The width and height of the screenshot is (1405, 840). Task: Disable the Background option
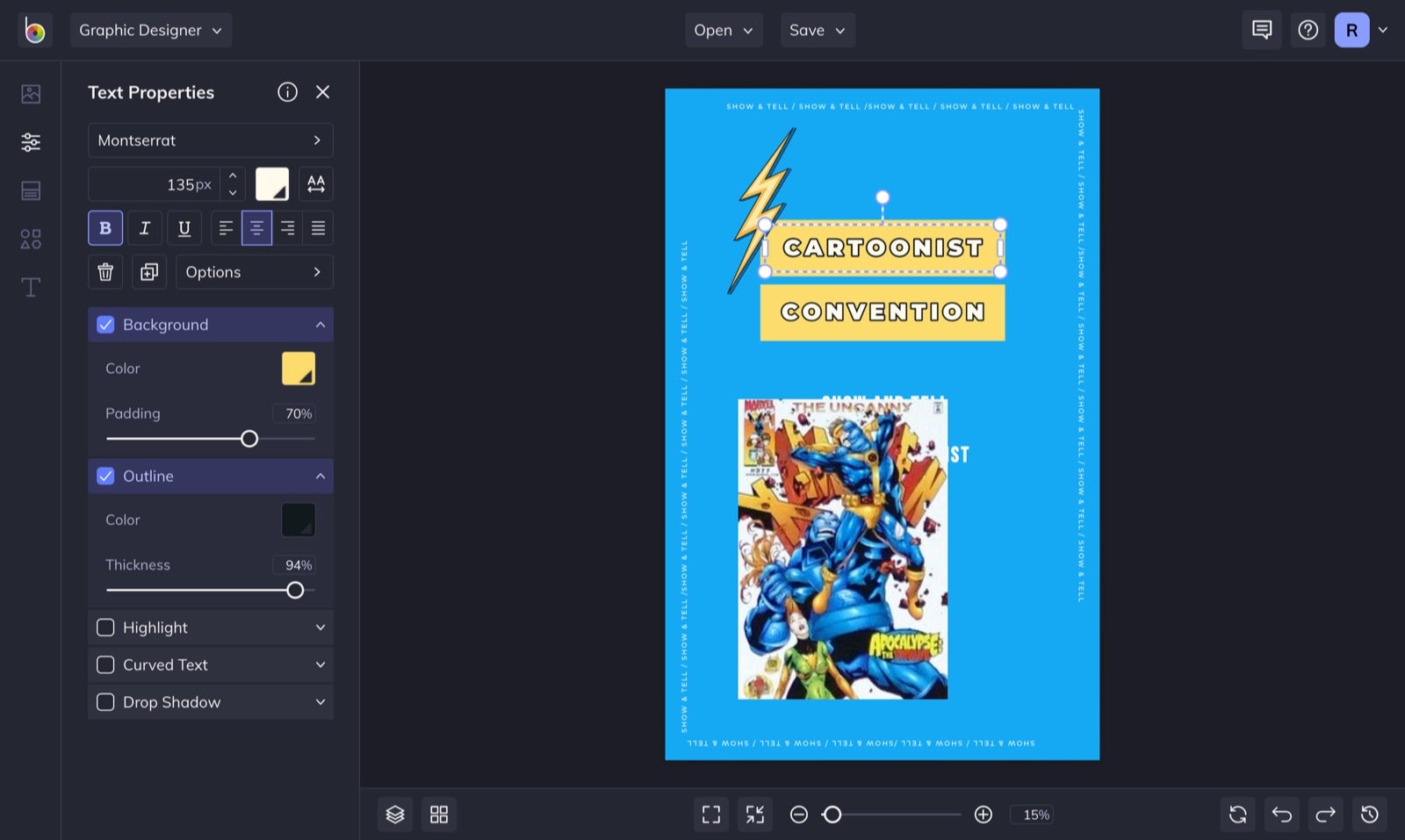click(x=105, y=324)
